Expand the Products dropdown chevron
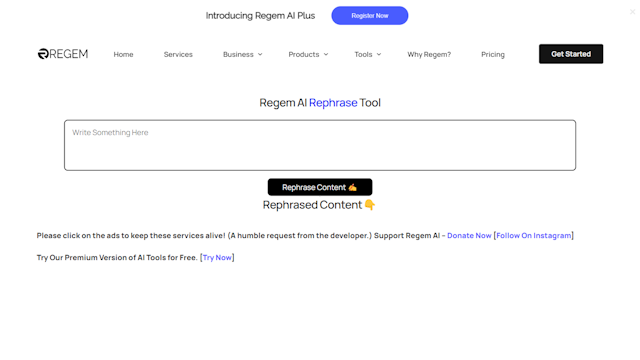Image resolution: width=640 pixels, height=360 pixels. [x=326, y=54]
